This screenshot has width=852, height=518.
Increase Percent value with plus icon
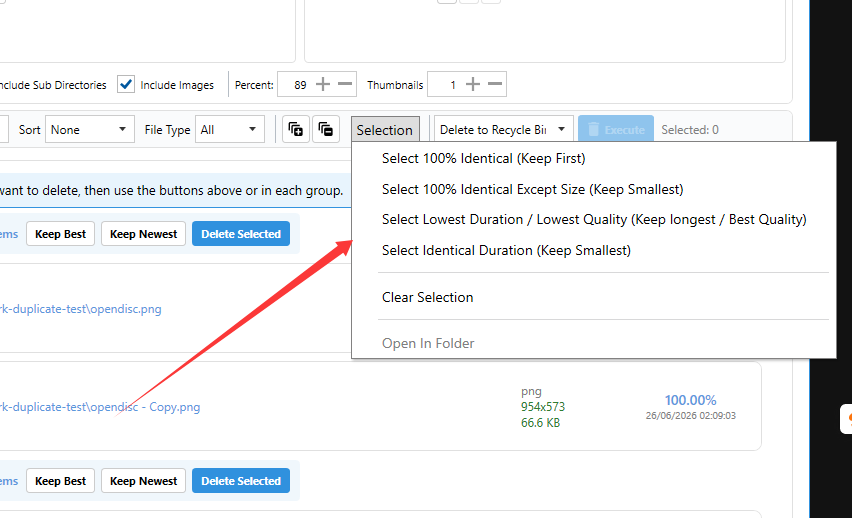click(323, 84)
